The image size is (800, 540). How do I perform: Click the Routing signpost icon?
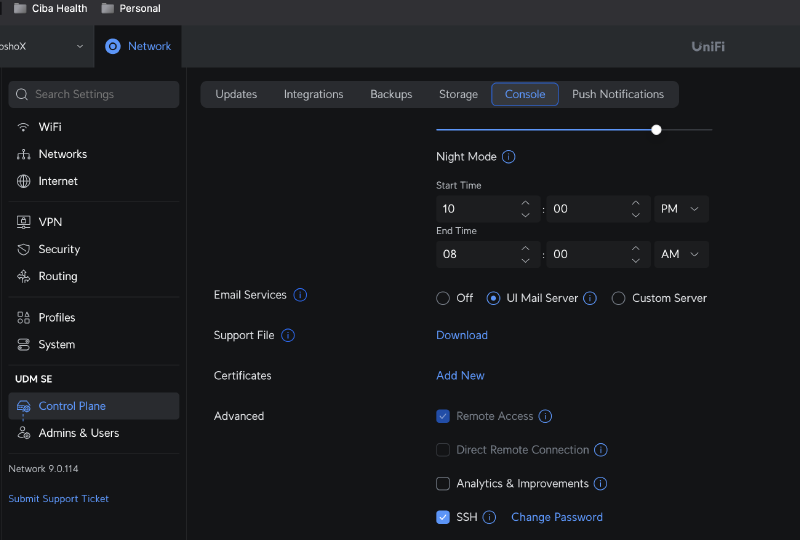[23, 276]
